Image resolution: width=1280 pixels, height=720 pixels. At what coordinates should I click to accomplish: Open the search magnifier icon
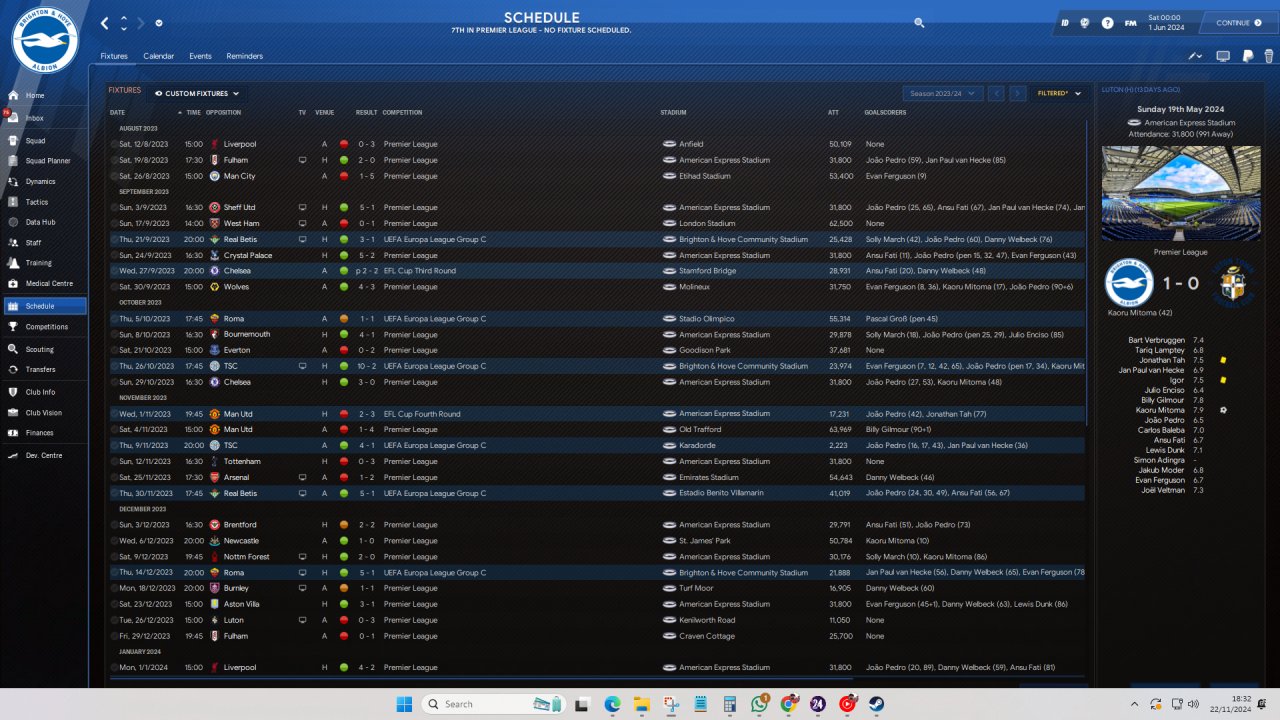click(919, 22)
